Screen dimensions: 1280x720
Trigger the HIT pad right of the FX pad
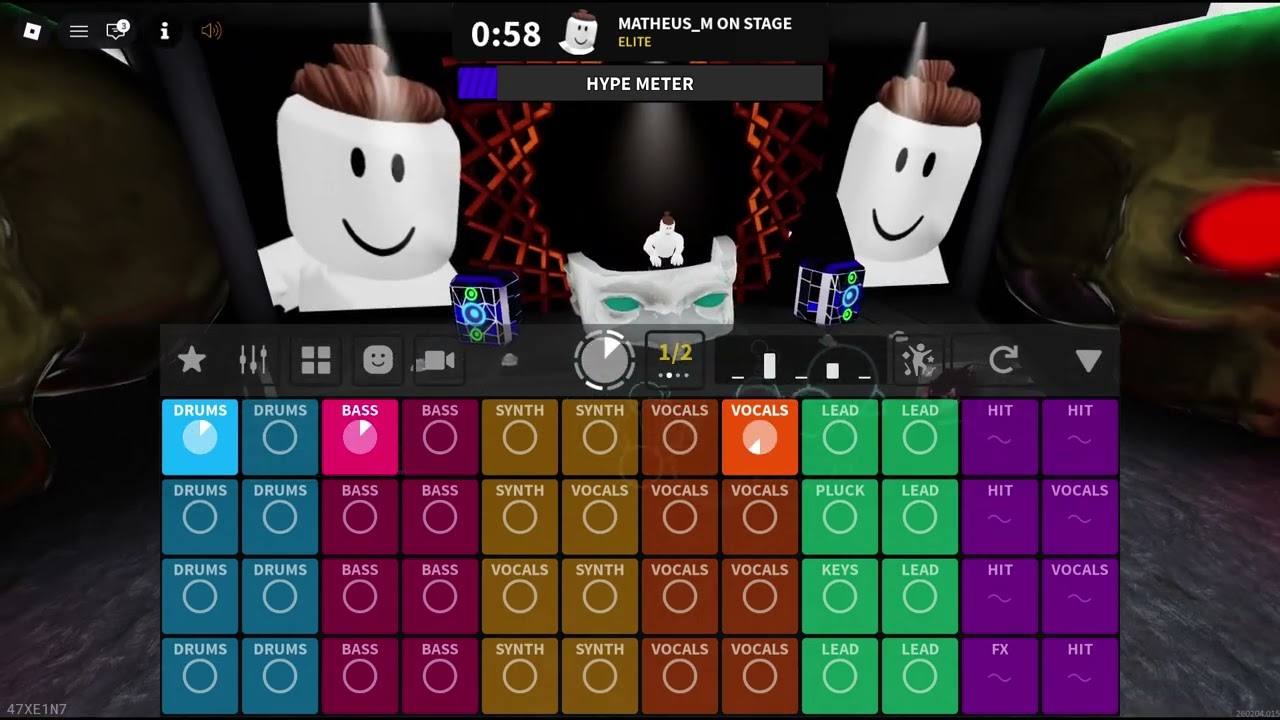[1080, 676]
